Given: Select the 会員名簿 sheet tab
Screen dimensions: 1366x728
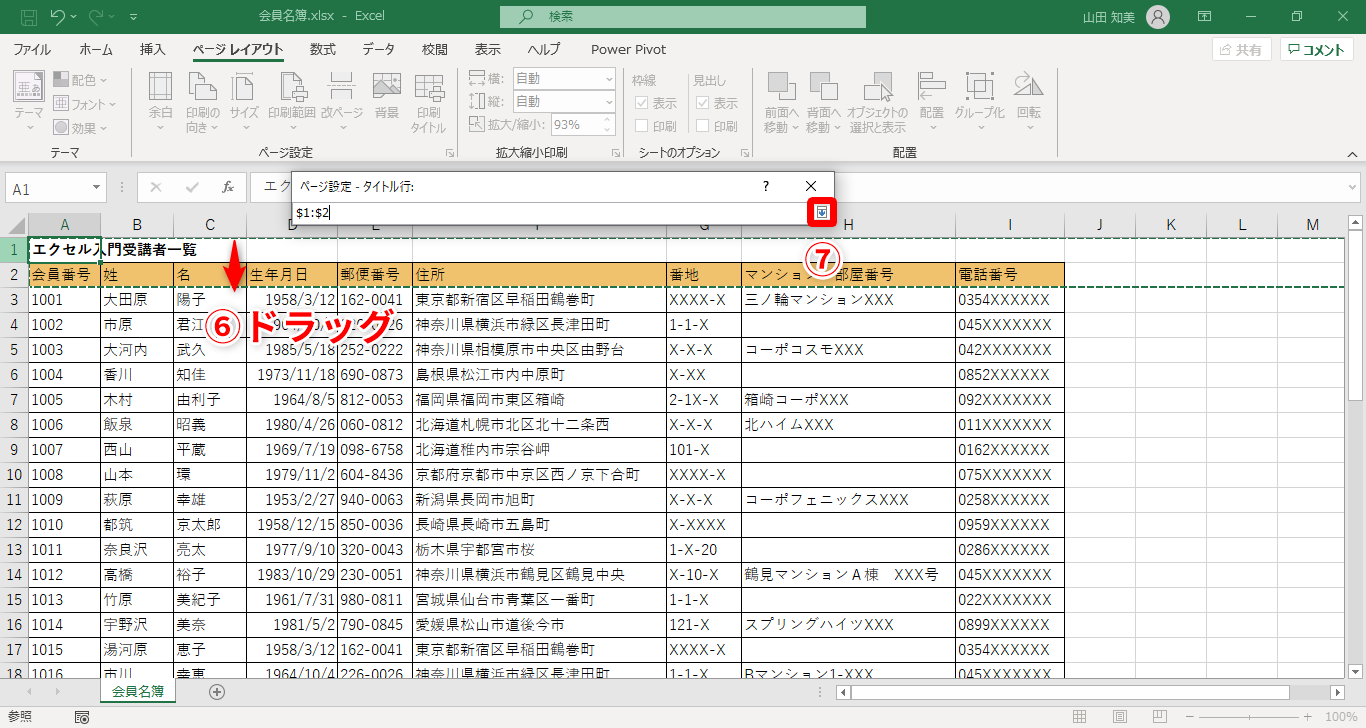Looking at the screenshot, I should click(x=138, y=691).
